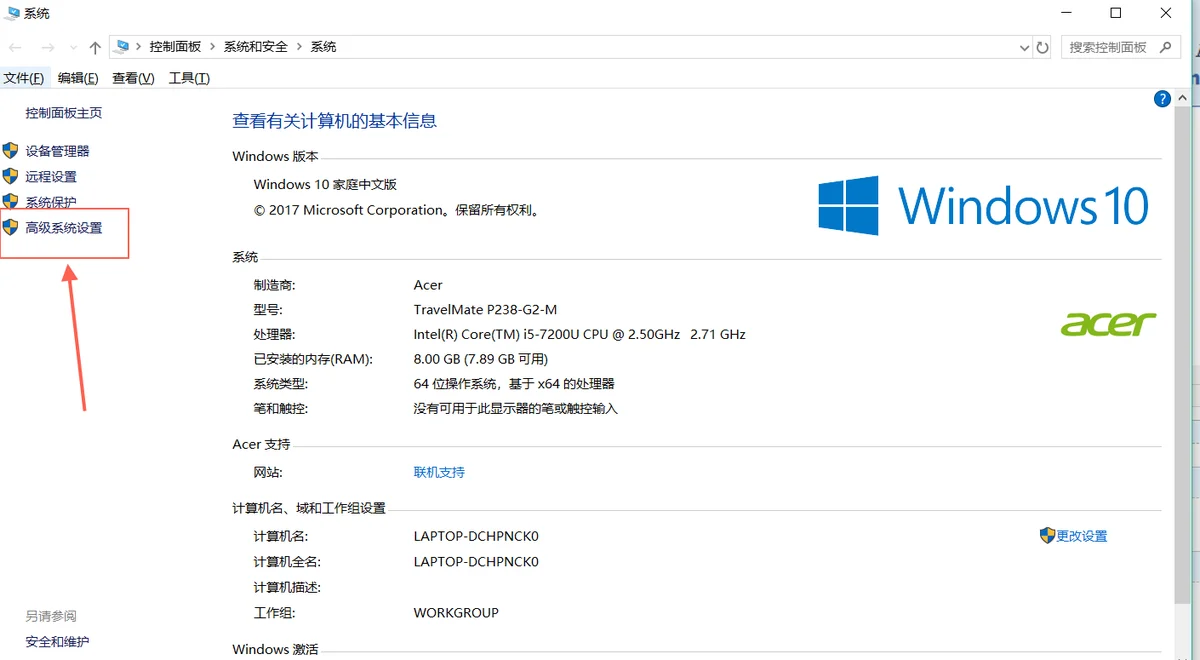This screenshot has height=660, width=1200.
Task: Click the 计算机全名 value LAPTOP-DCHPNCK0
Action: click(x=476, y=561)
